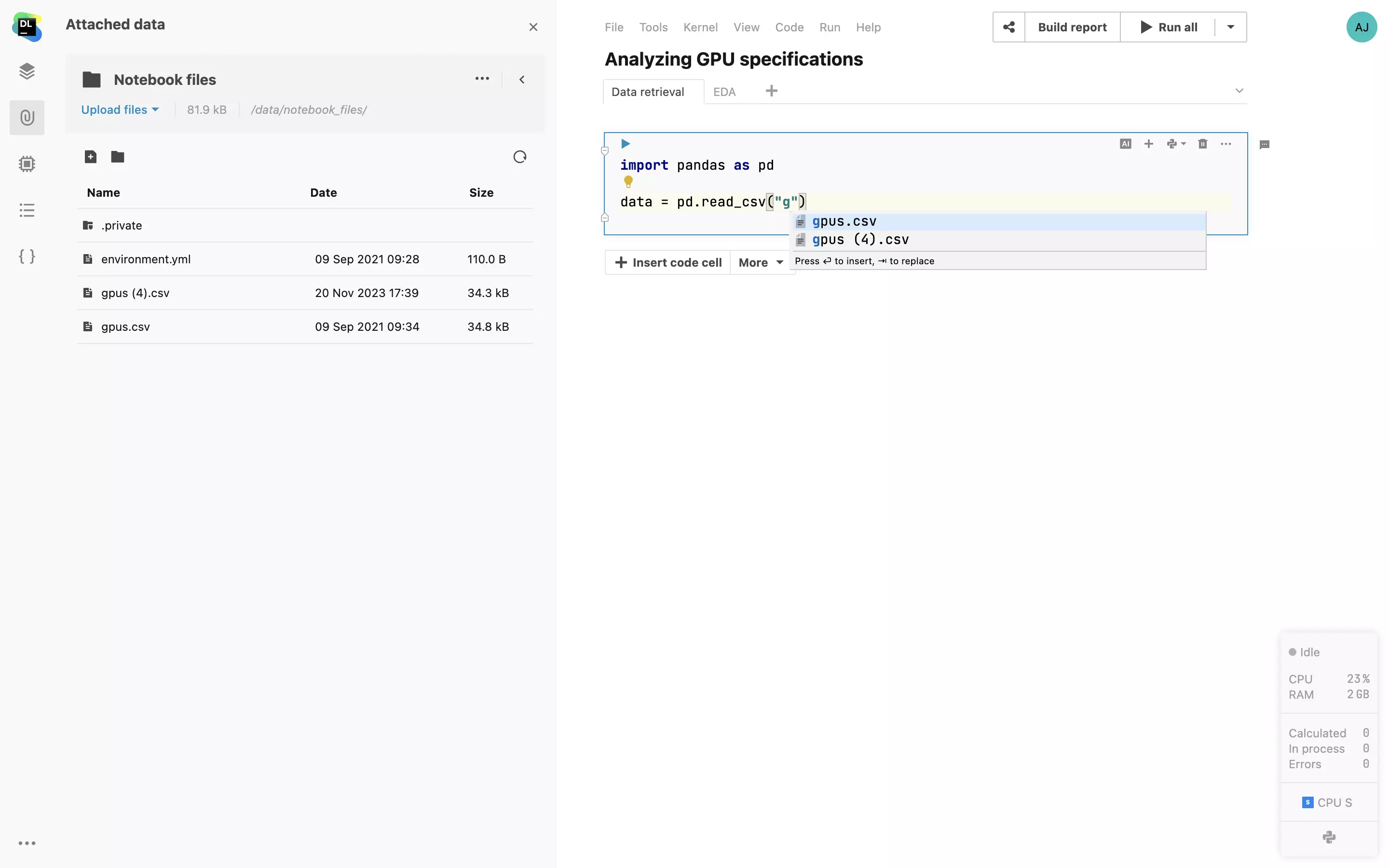This screenshot has width=1389, height=868.
Task: Open the share icon next to Build report
Action: (x=1008, y=27)
